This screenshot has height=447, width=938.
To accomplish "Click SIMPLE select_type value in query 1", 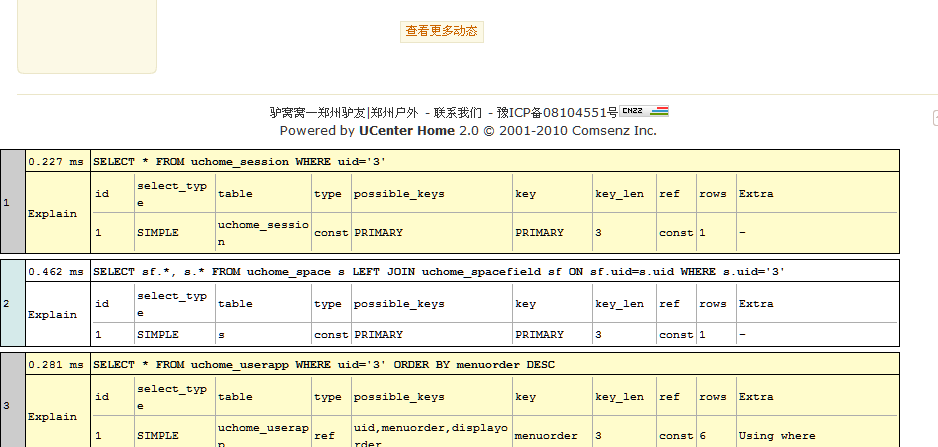I will click(158, 233).
